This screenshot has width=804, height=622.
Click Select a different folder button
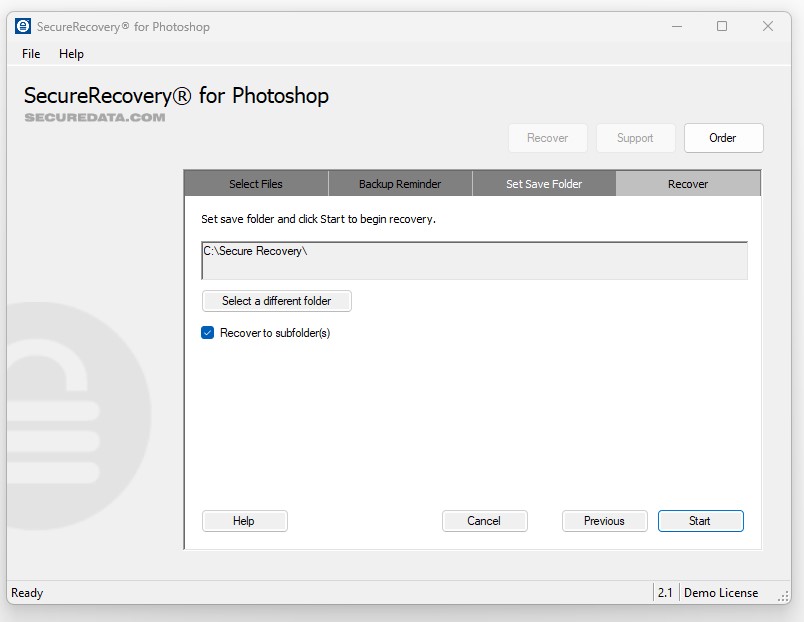click(277, 301)
